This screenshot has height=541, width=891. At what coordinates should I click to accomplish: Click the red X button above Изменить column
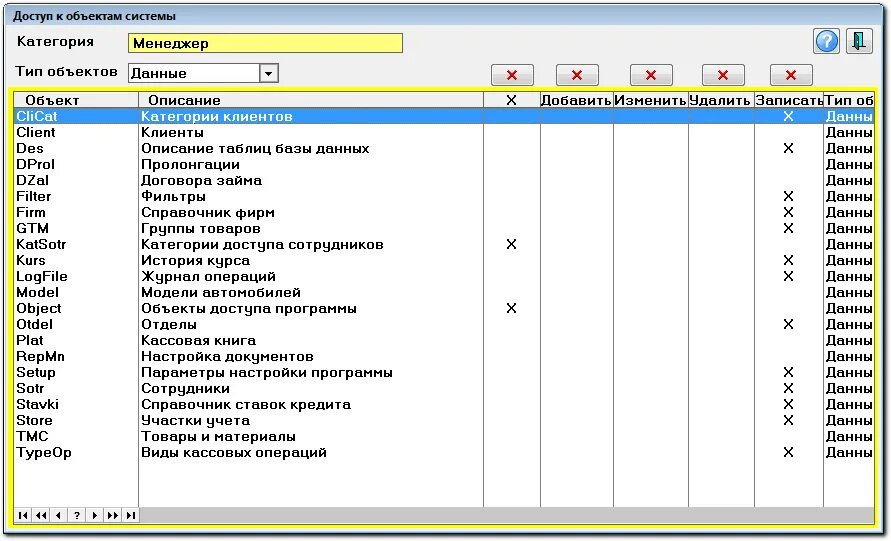tap(651, 75)
